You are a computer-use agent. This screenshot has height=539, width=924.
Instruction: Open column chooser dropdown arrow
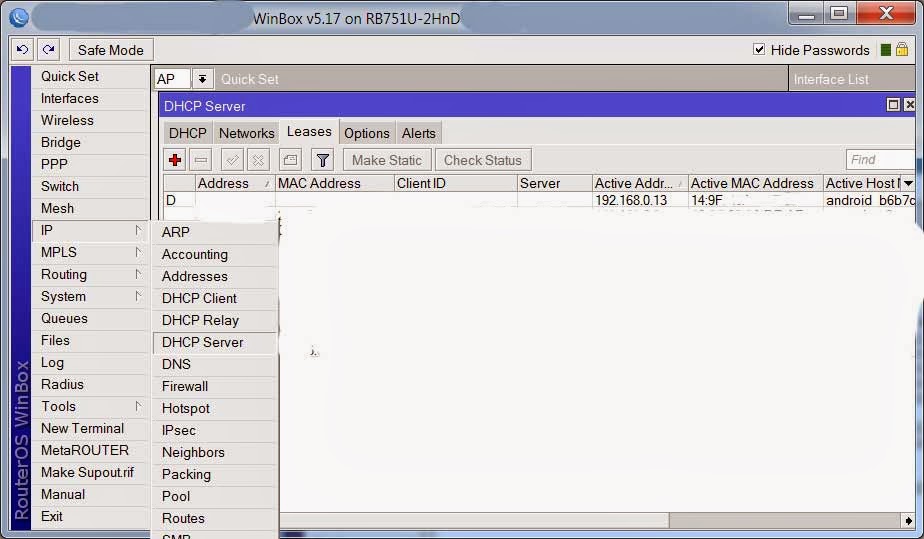pyautogui.click(x=908, y=183)
